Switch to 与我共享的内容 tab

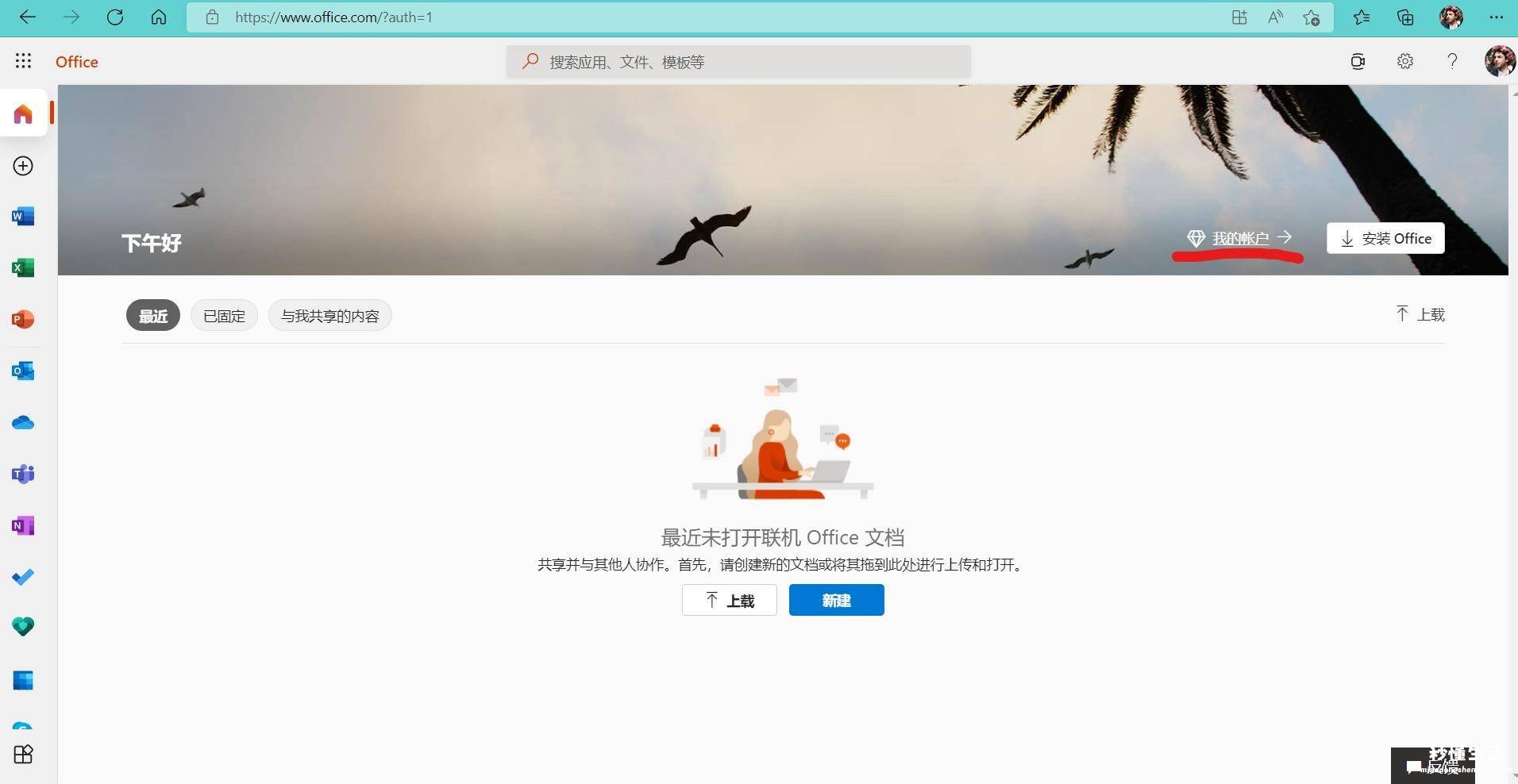point(330,316)
